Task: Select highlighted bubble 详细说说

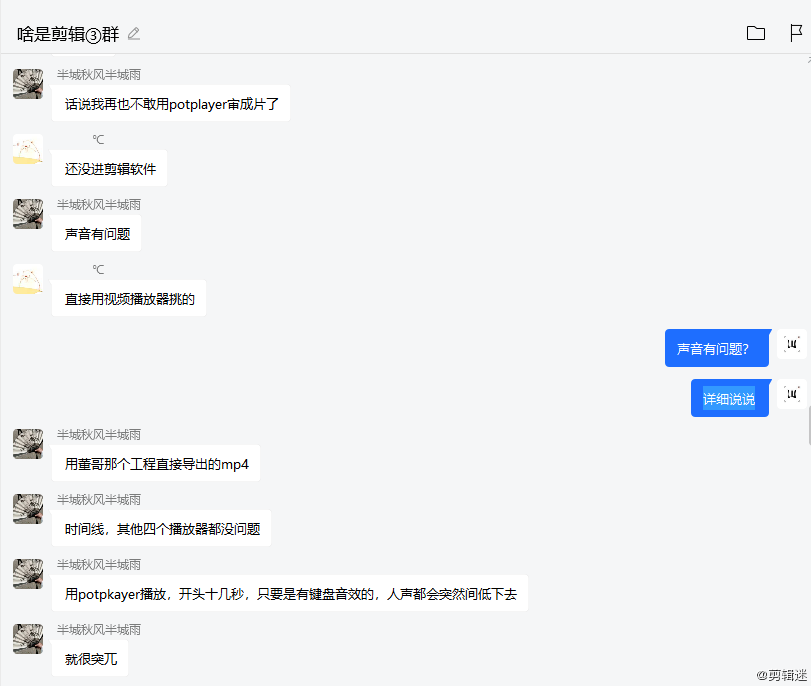Action: [730, 398]
